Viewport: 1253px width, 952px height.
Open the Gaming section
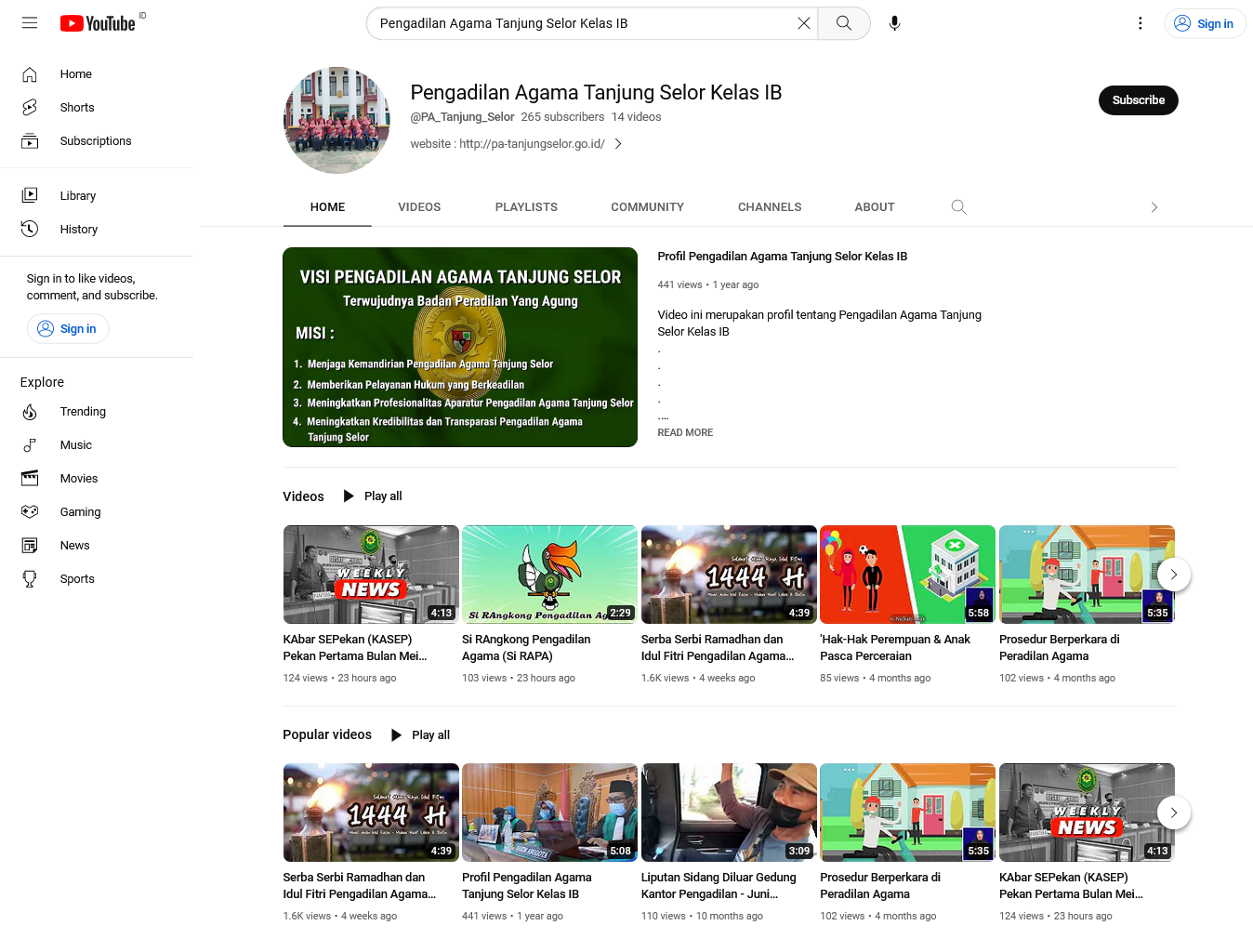pos(80,511)
